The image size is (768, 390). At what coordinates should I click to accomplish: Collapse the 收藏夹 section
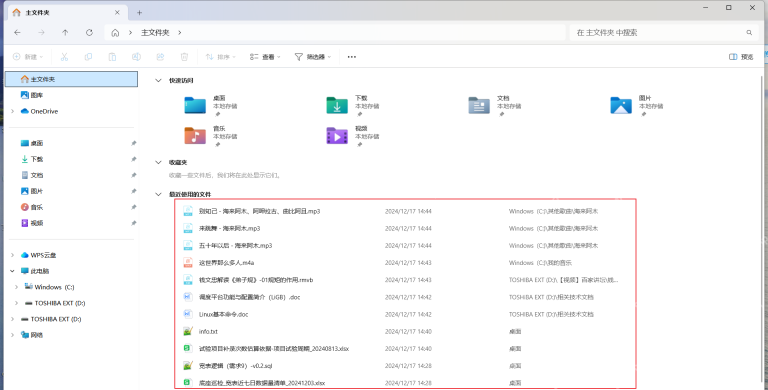(158, 162)
